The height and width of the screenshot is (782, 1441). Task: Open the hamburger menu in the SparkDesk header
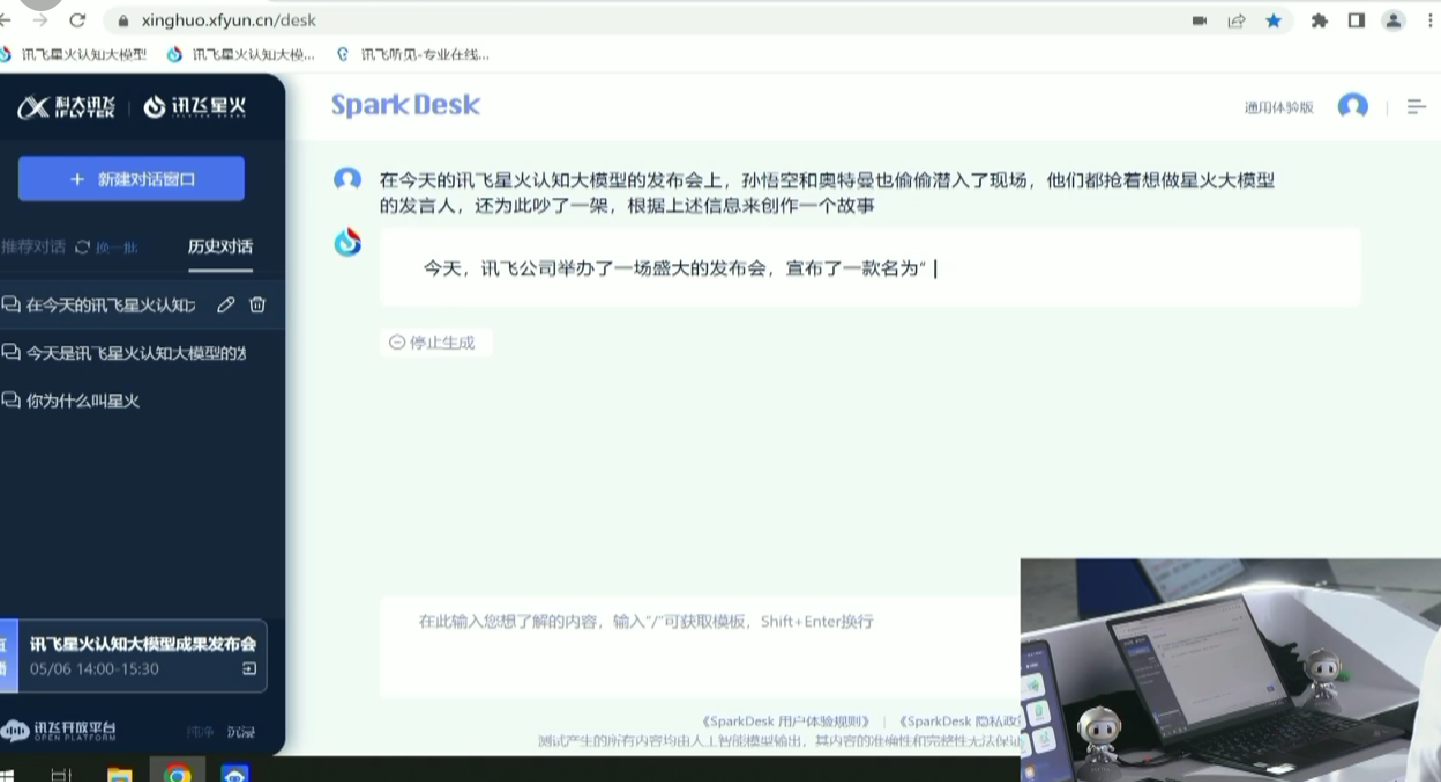point(1416,106)
